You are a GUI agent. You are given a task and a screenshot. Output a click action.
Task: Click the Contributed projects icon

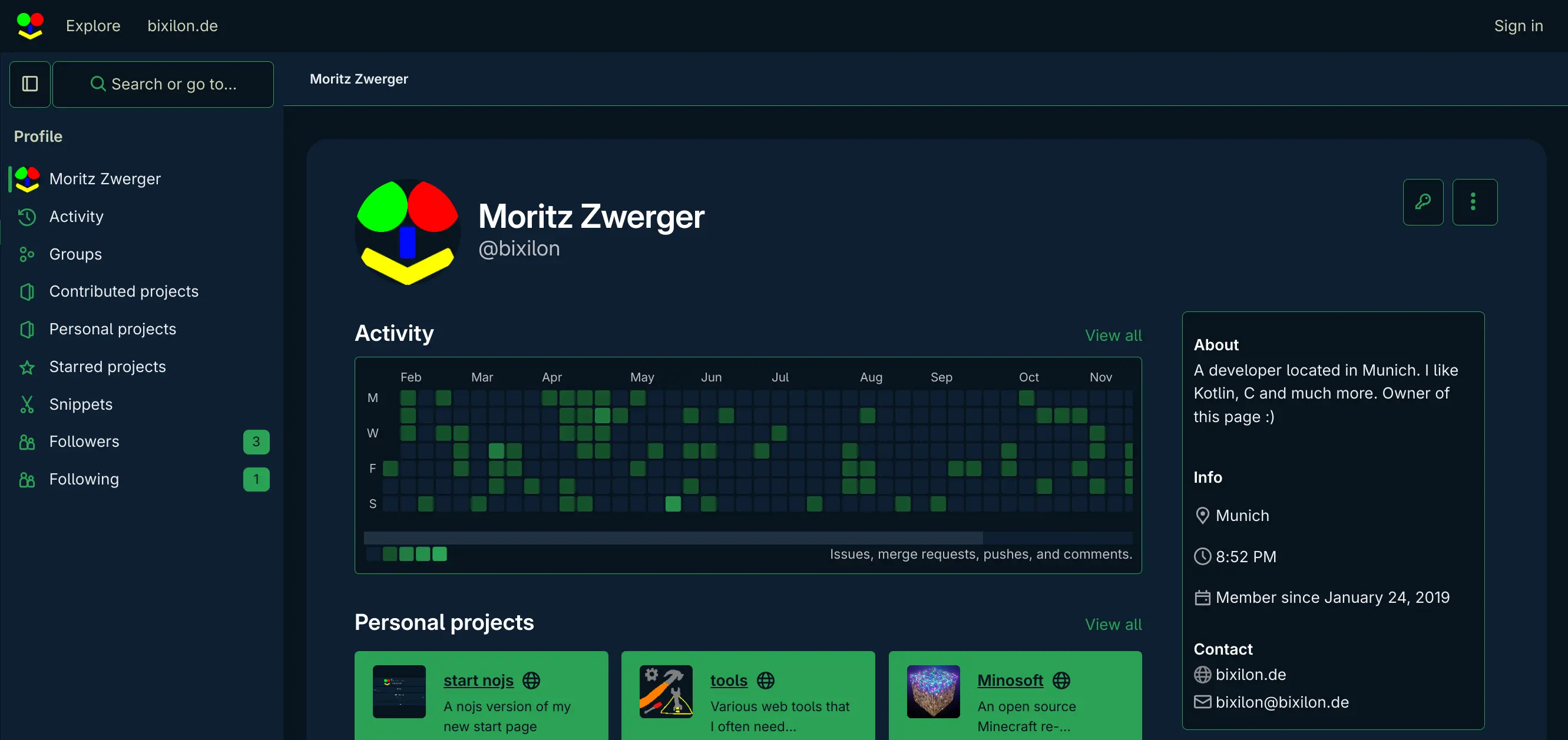(27, 291)
